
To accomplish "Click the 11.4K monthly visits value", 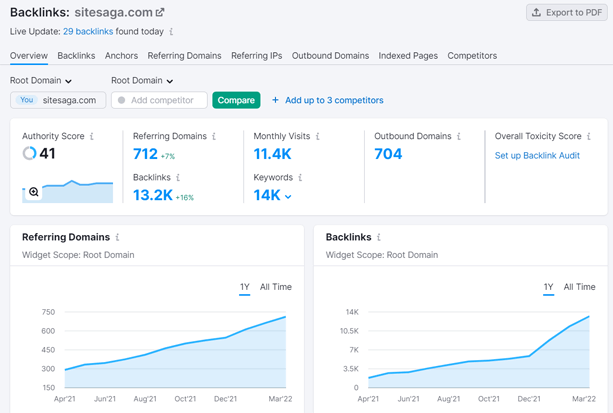I will click(272, 154).
